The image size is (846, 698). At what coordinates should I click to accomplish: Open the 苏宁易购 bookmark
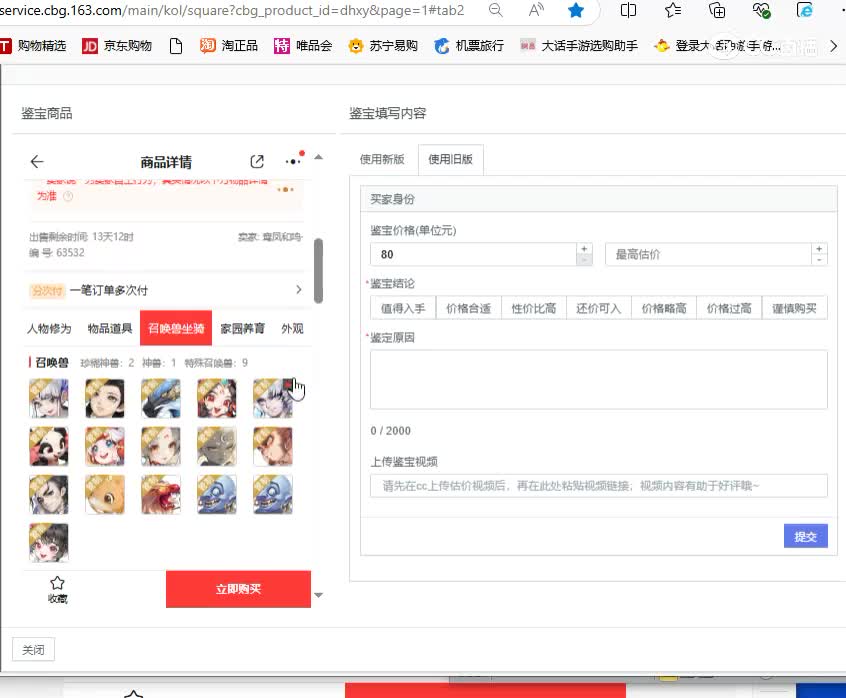pos(383,46)
